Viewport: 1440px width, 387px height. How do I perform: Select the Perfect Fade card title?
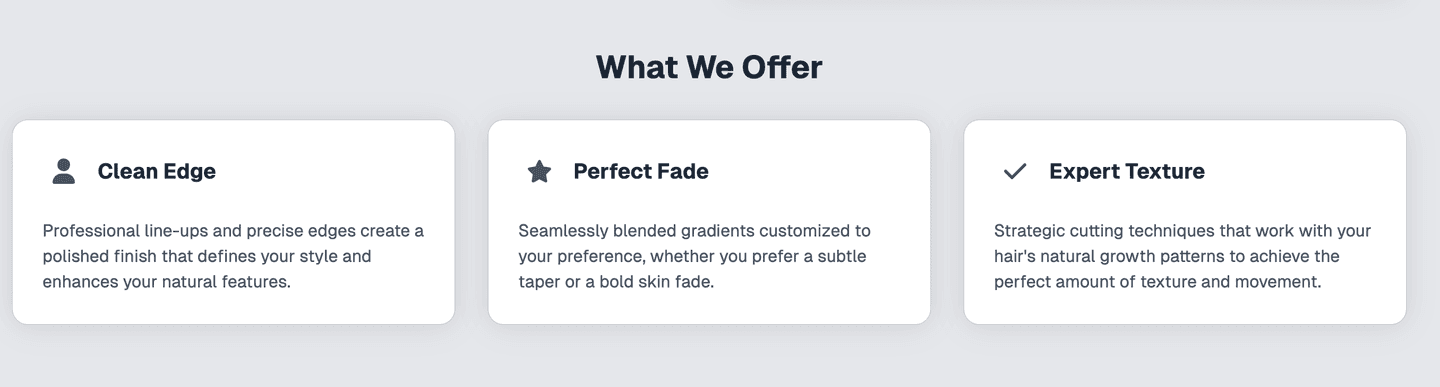[x=641, y=171]
